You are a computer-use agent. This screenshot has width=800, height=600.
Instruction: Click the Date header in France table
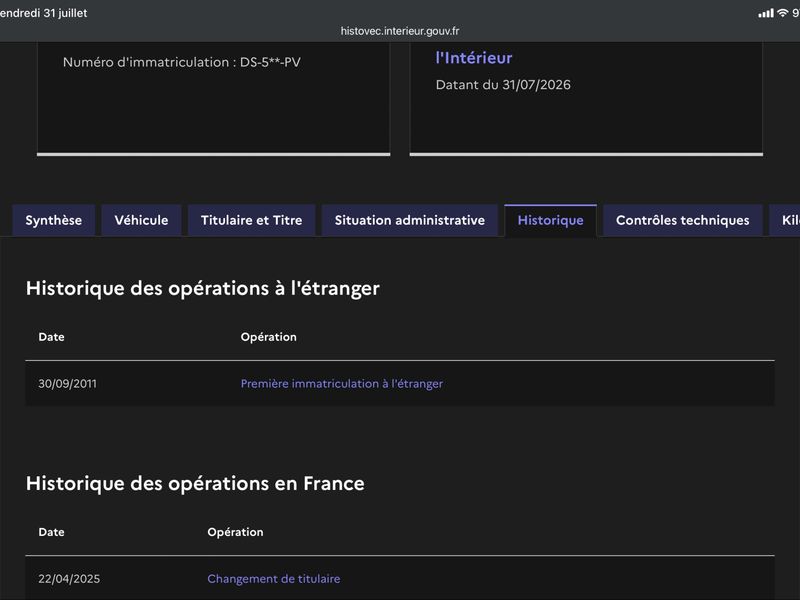pos(52,532)
